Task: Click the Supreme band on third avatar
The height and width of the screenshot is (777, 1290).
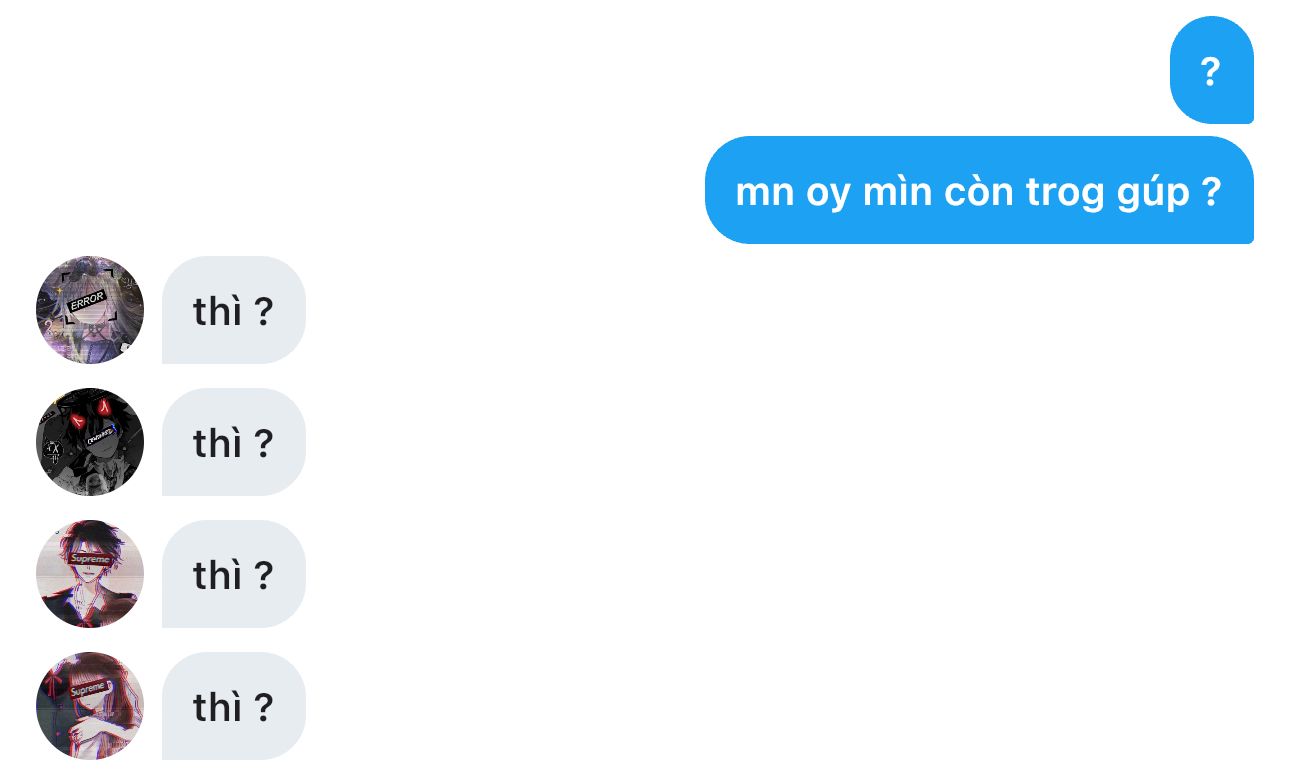Action: (90, 558)
